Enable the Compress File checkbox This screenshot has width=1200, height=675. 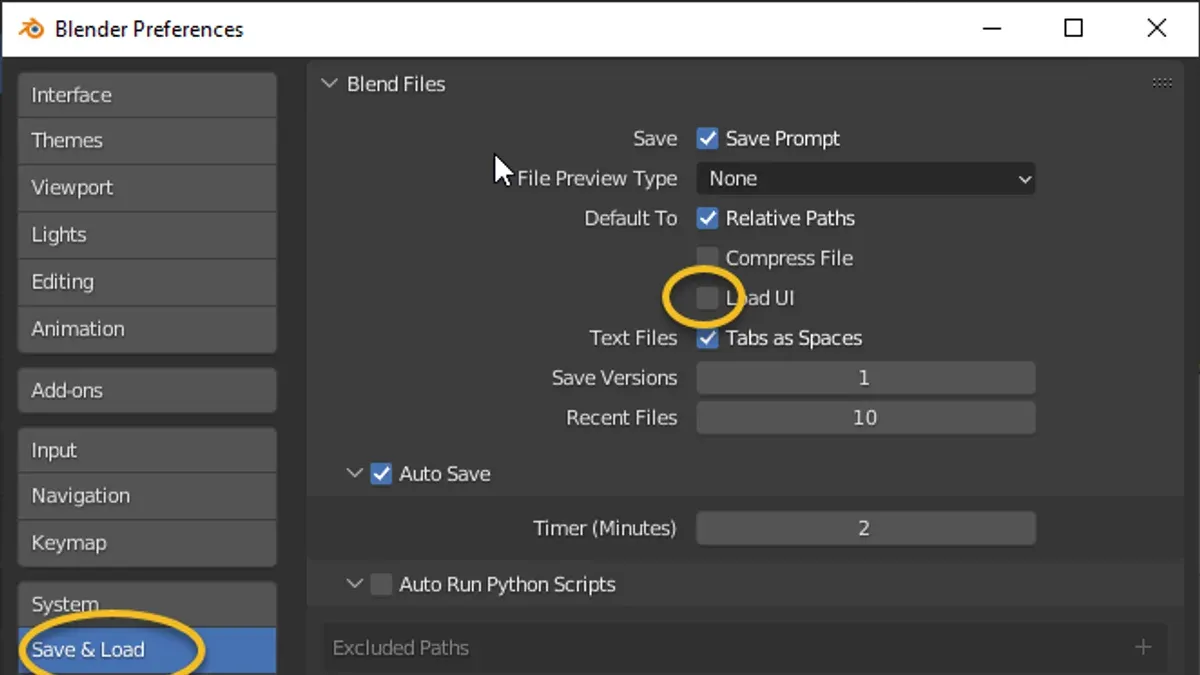(x=708, y=258)
